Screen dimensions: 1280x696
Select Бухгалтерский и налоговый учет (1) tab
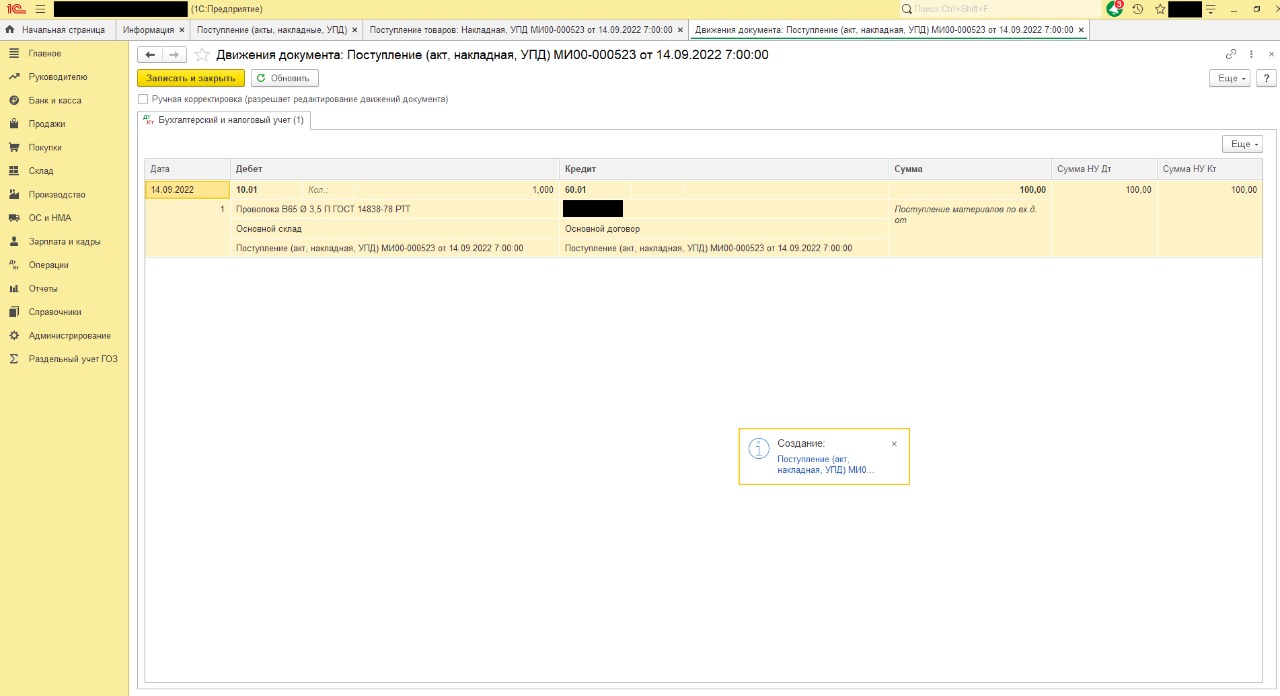(x=224, y=120)
